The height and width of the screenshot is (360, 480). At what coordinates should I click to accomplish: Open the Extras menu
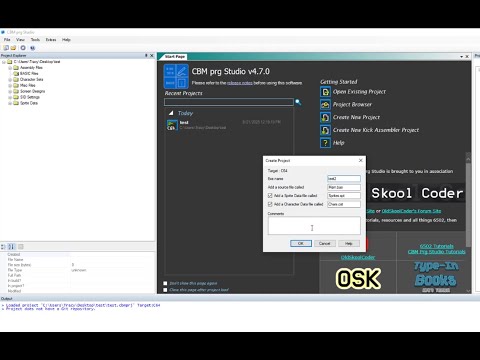coord(51,40)
